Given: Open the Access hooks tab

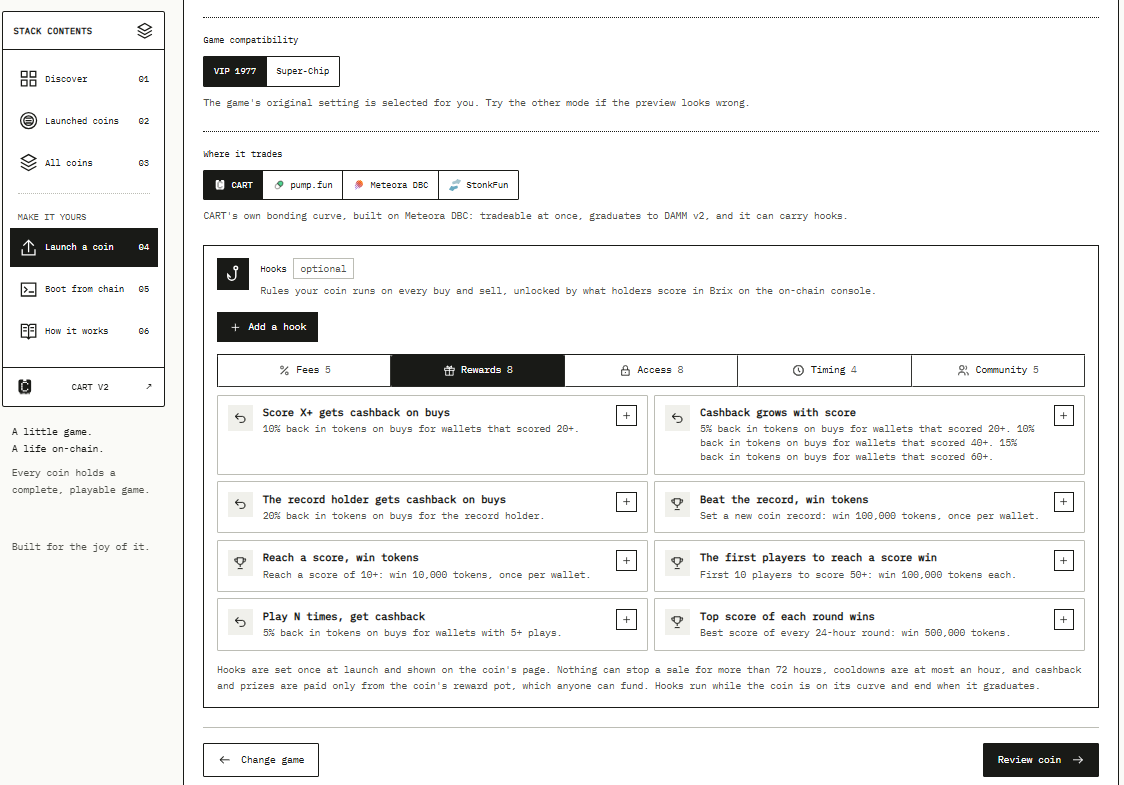Looking at the screenshot, I should (651, 370).
